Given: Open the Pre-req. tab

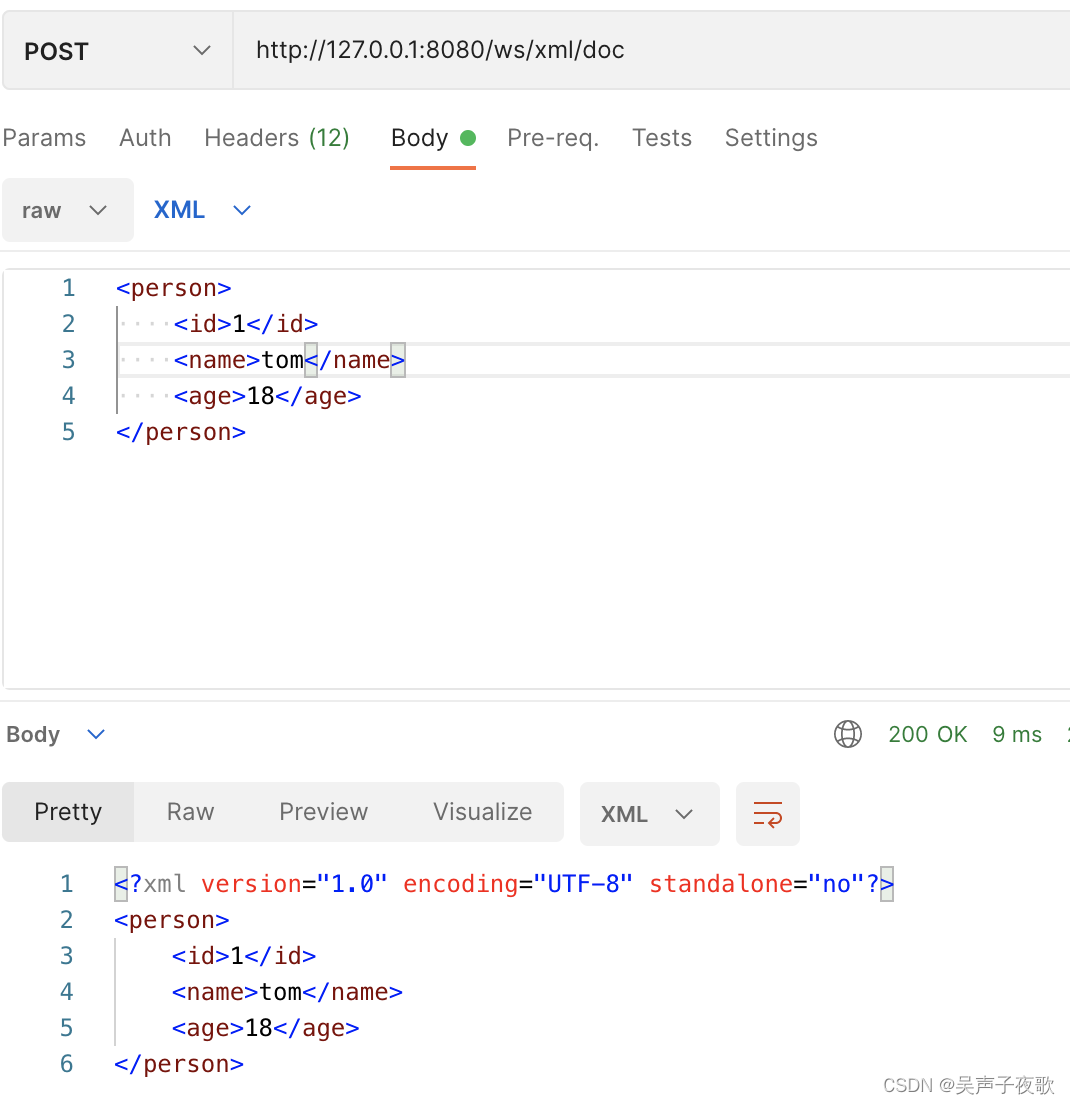Looking at the screenshot, I should pyautogui.click(x=553, y=138).
